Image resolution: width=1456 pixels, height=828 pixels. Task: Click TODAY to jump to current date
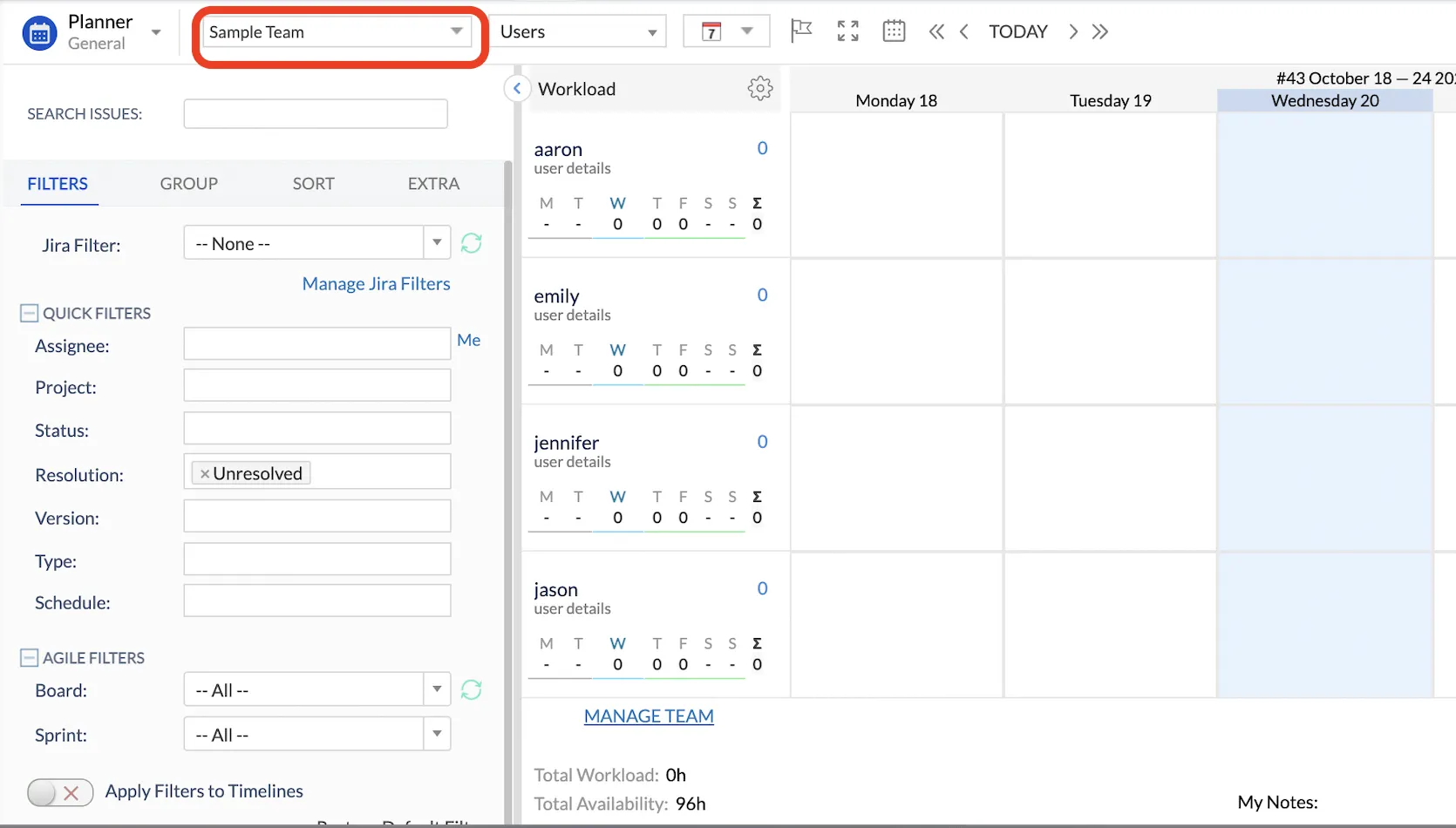[x=1017, y=31]
